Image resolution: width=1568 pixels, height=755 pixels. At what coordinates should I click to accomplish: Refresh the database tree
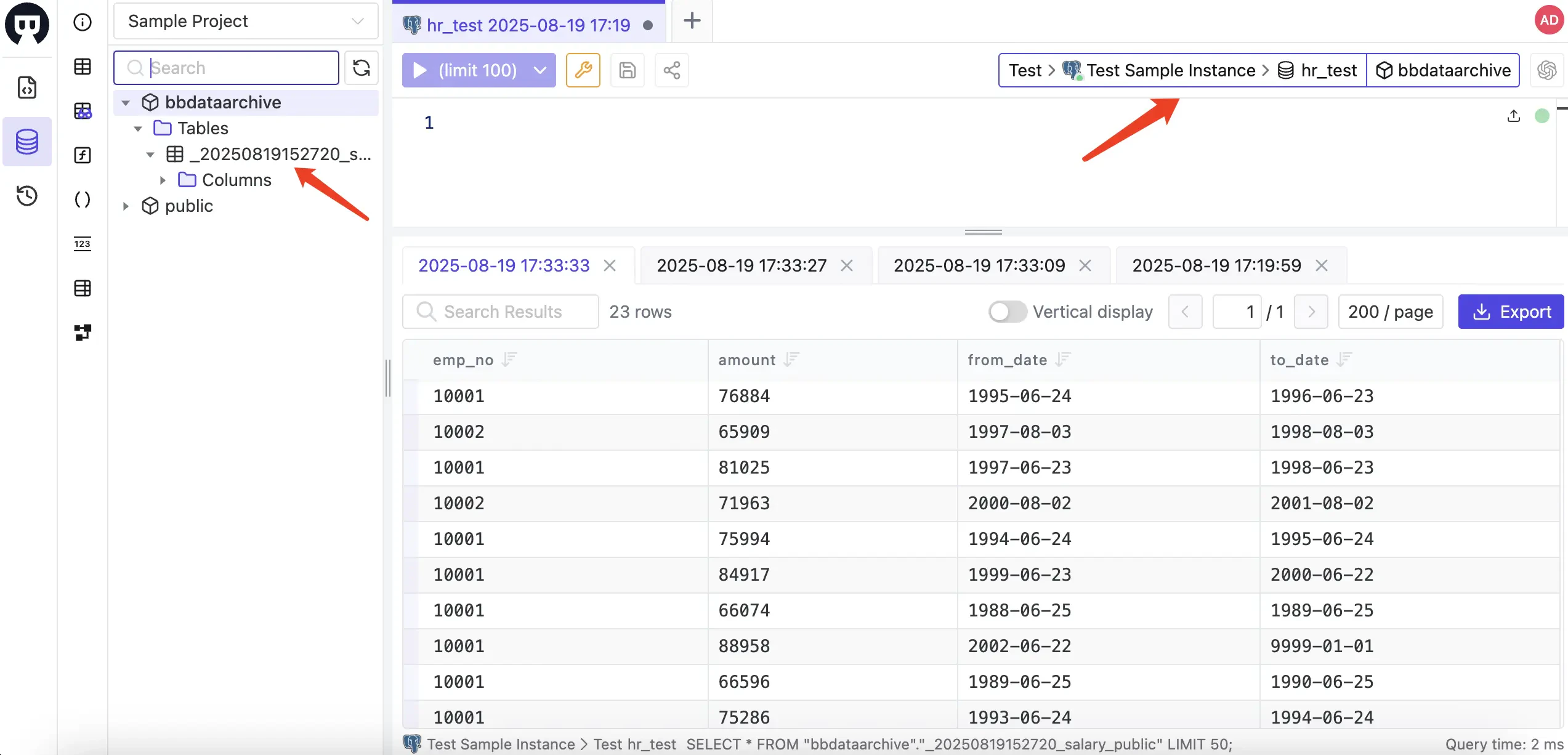(x=362, y=68)
